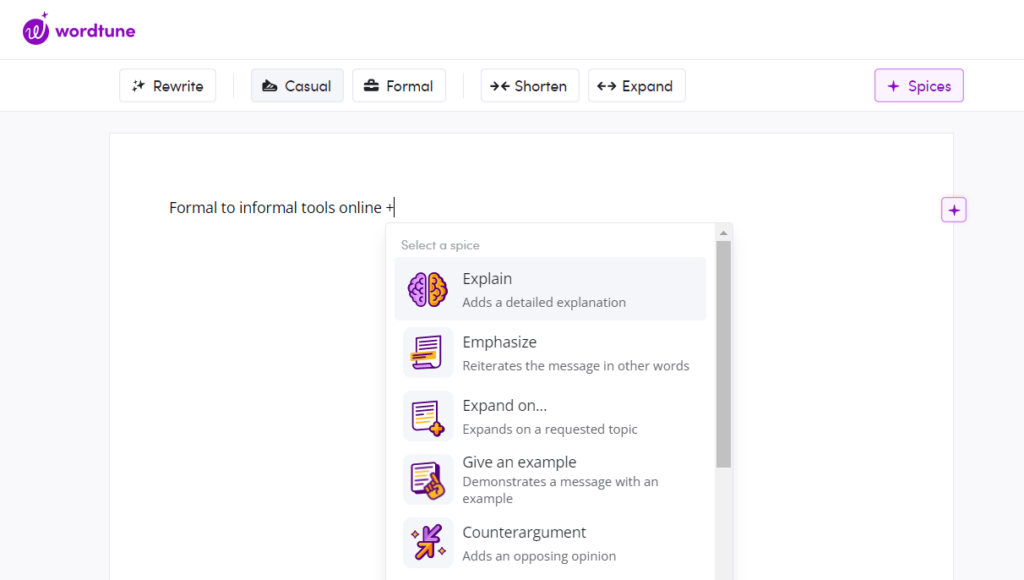The height and width of the screenshot is (580, 1024).
Task: Toggle Casual writing tone
Action: point(297,85)
